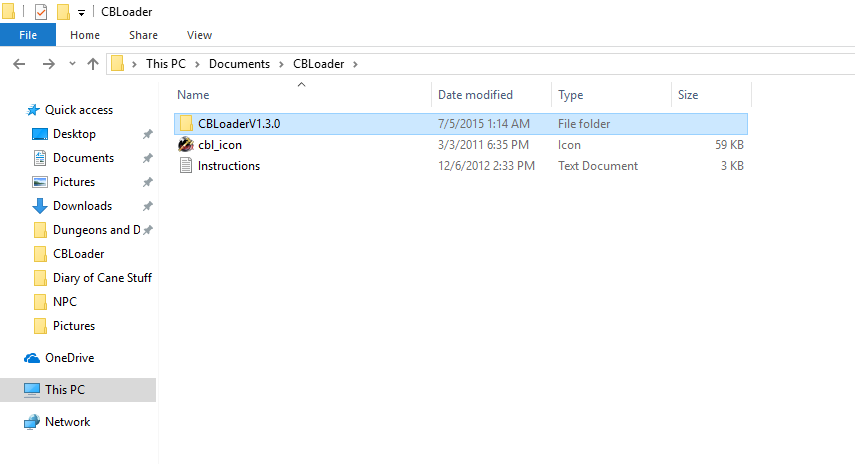The image size is (855, 464).
Task: Open the File ribbon tab
Action: pos(28,35)
